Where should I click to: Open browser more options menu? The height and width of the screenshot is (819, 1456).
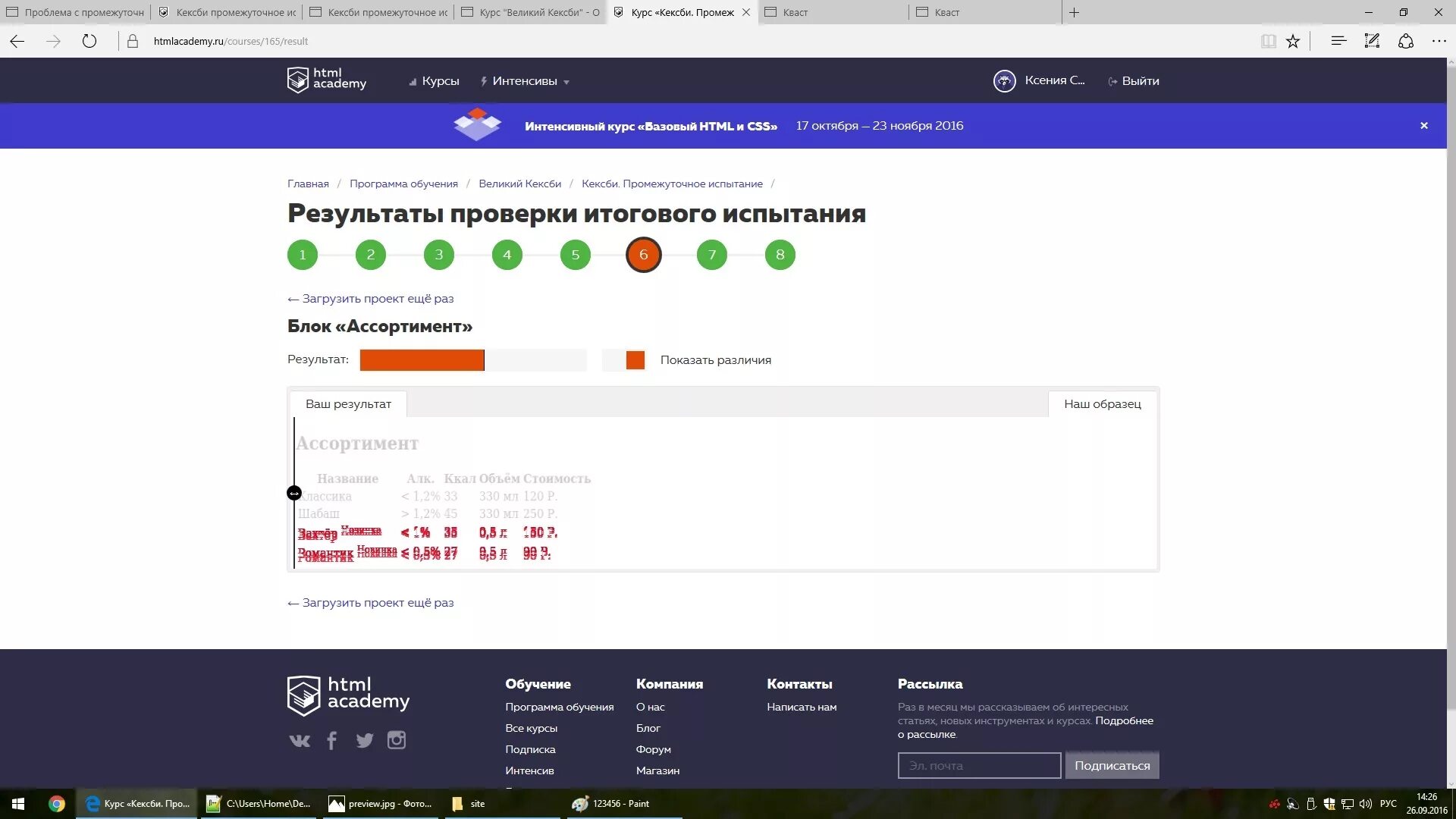pyautogui.click(x=1439, y=41)
